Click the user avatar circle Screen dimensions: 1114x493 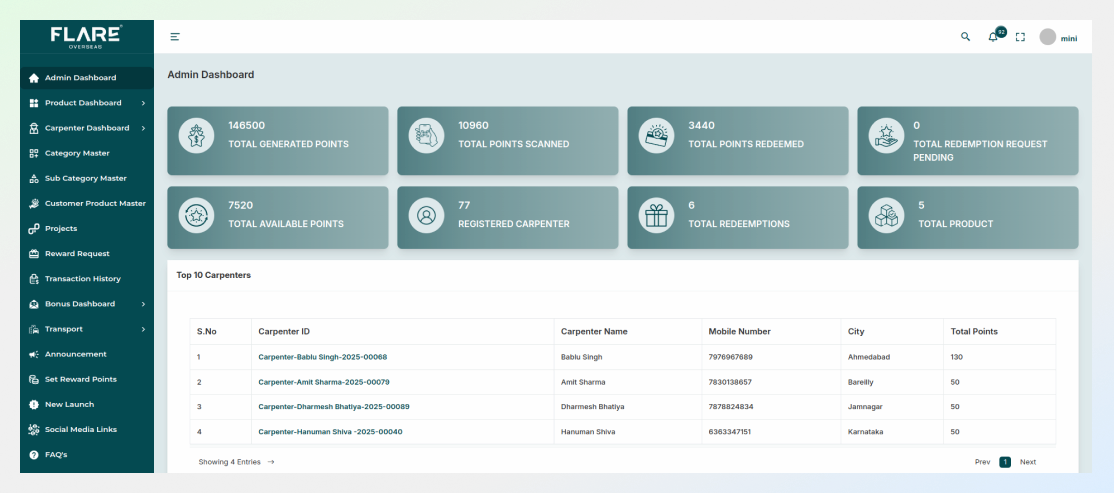tap(1048, 37)
